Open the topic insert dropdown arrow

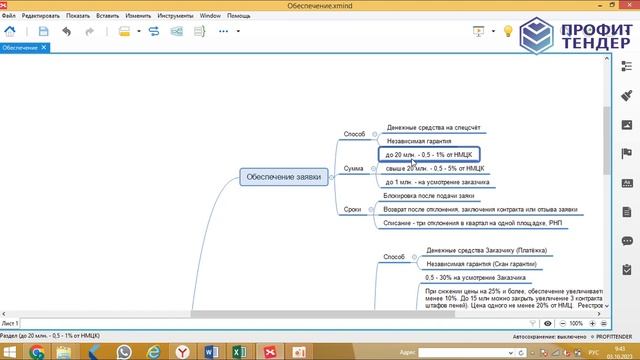pyautogui.click(x=139, y=31)
